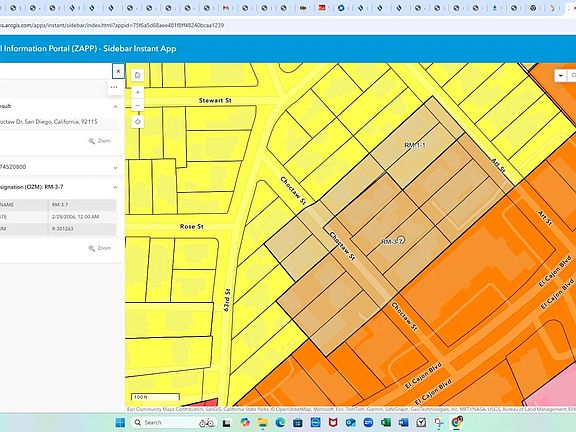Screen dimensions: 576x432
Task: Click the RM-1-1 zone label on map
Action: [414, 145]
